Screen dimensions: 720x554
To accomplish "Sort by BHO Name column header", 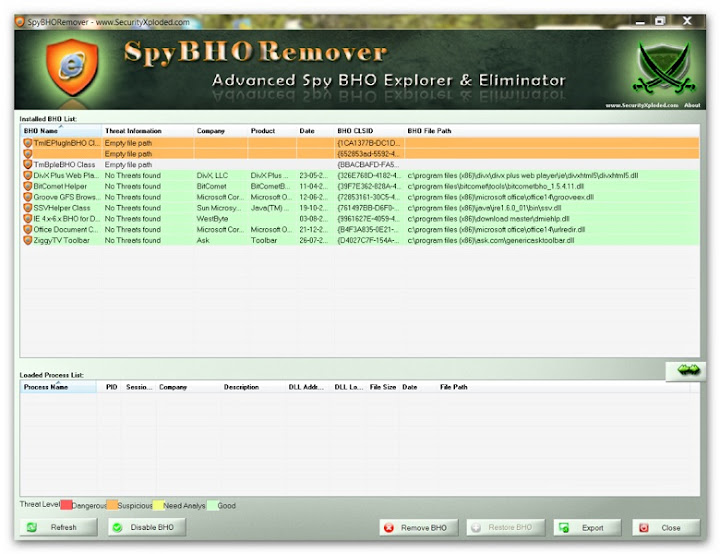I will click(61, 131).
